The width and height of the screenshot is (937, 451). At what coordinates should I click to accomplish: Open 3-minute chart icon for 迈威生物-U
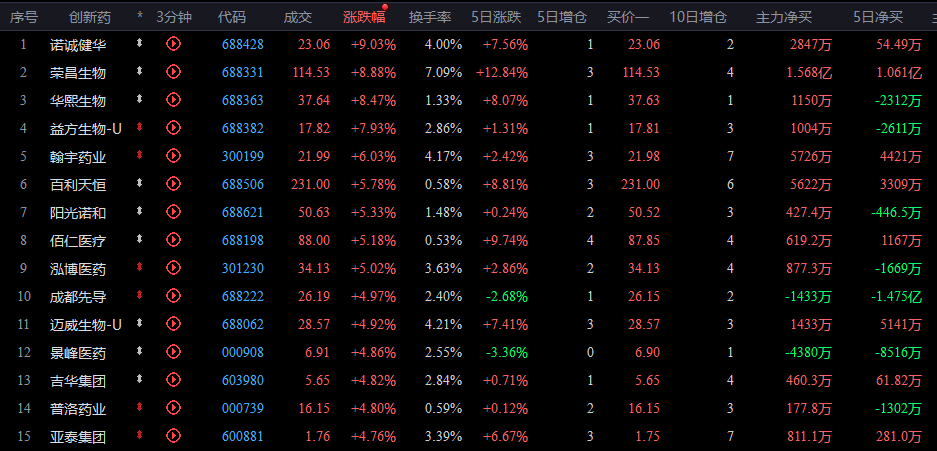pos(173,324)
